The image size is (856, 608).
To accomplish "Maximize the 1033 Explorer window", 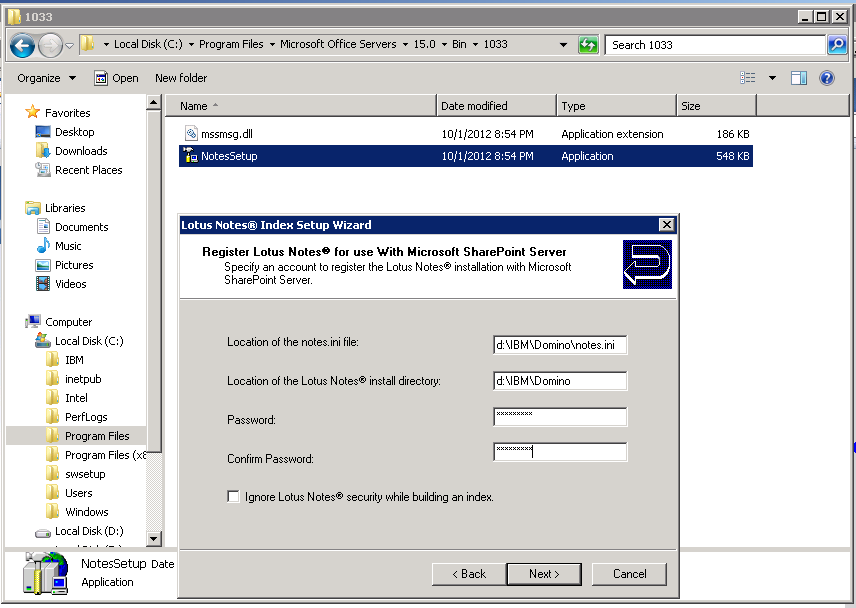I will (821, 17).
